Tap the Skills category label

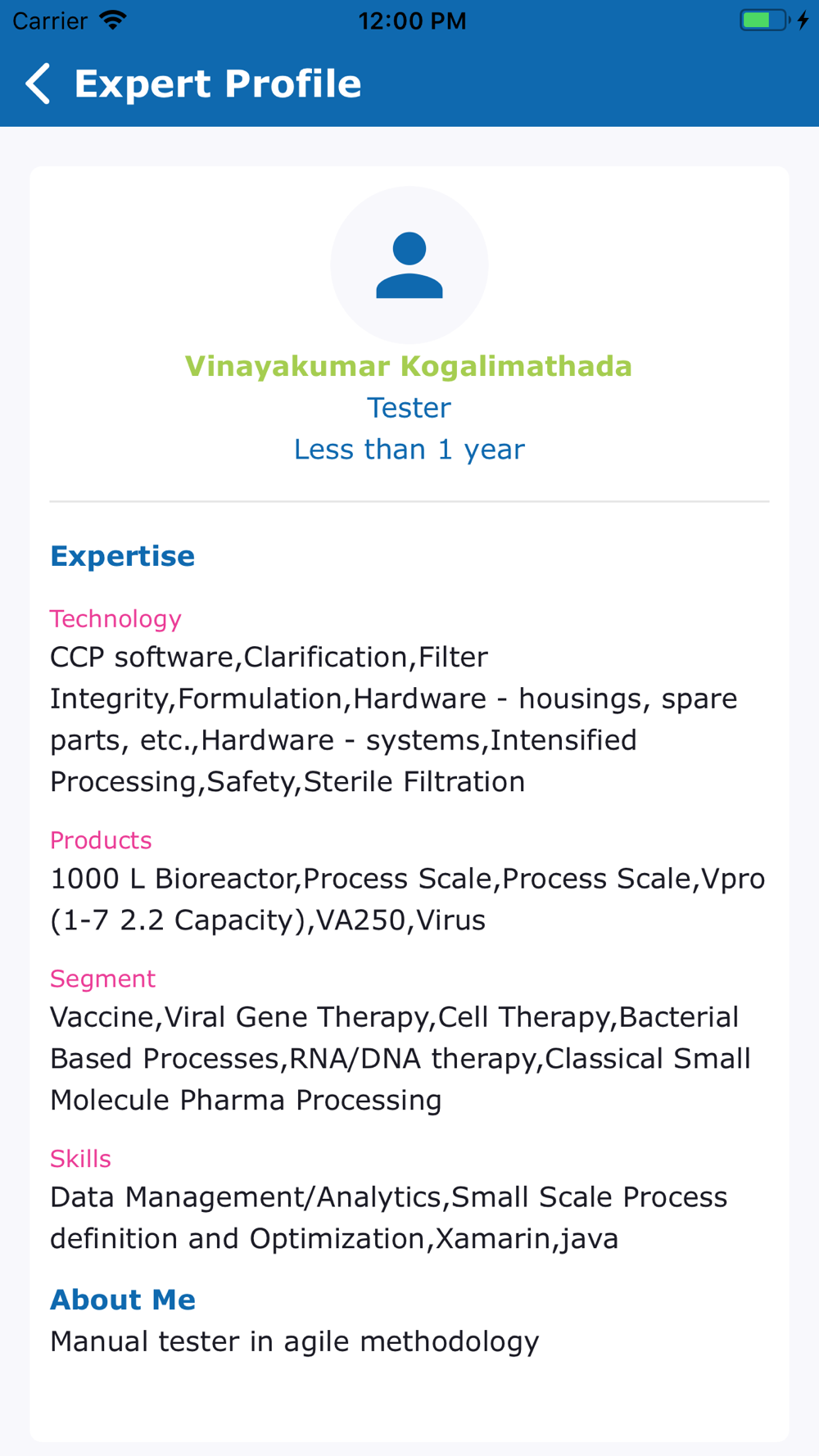80,1159
